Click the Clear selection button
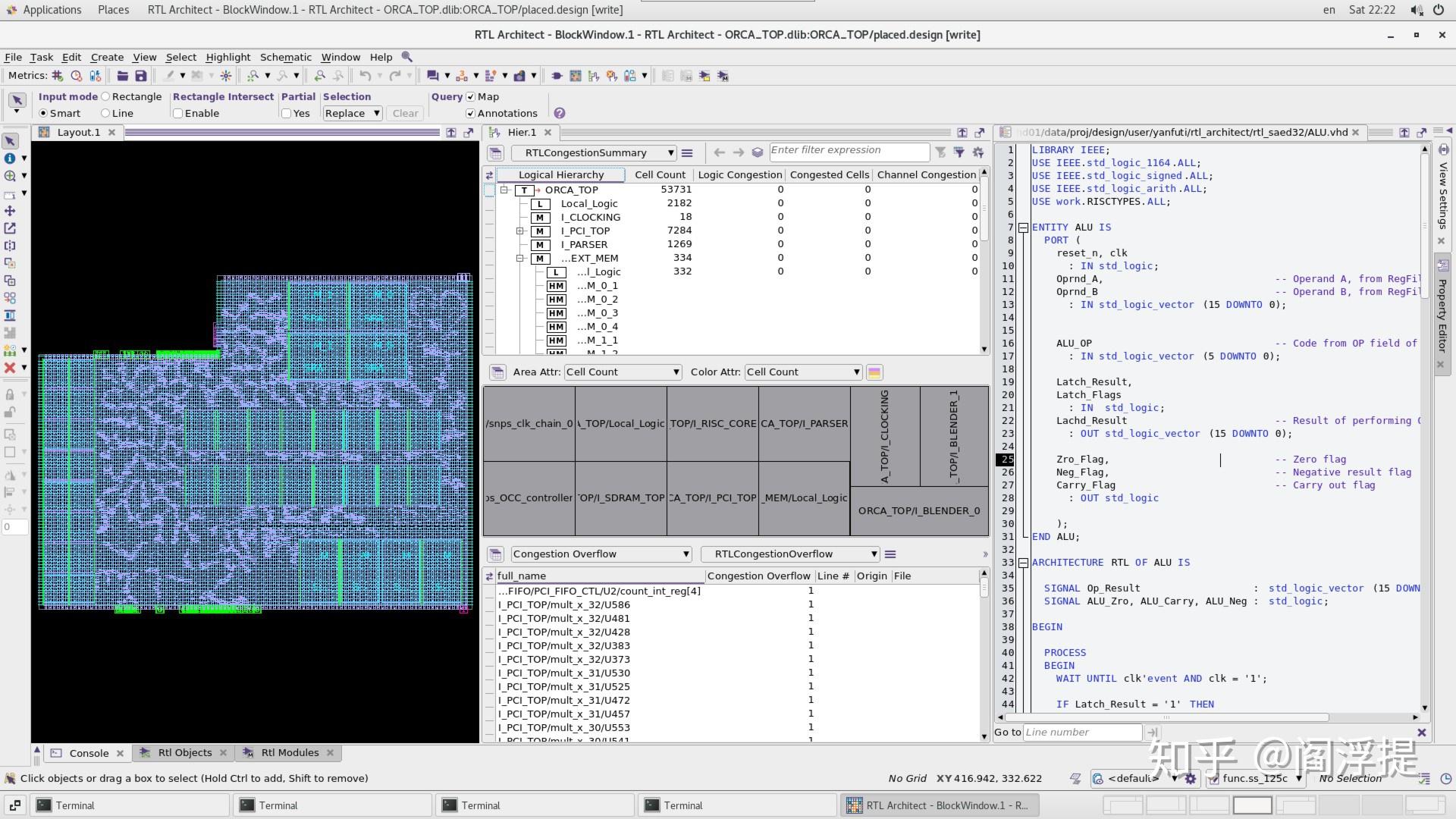The height and width of the screenshot is (819, 1456). point(405,113)
